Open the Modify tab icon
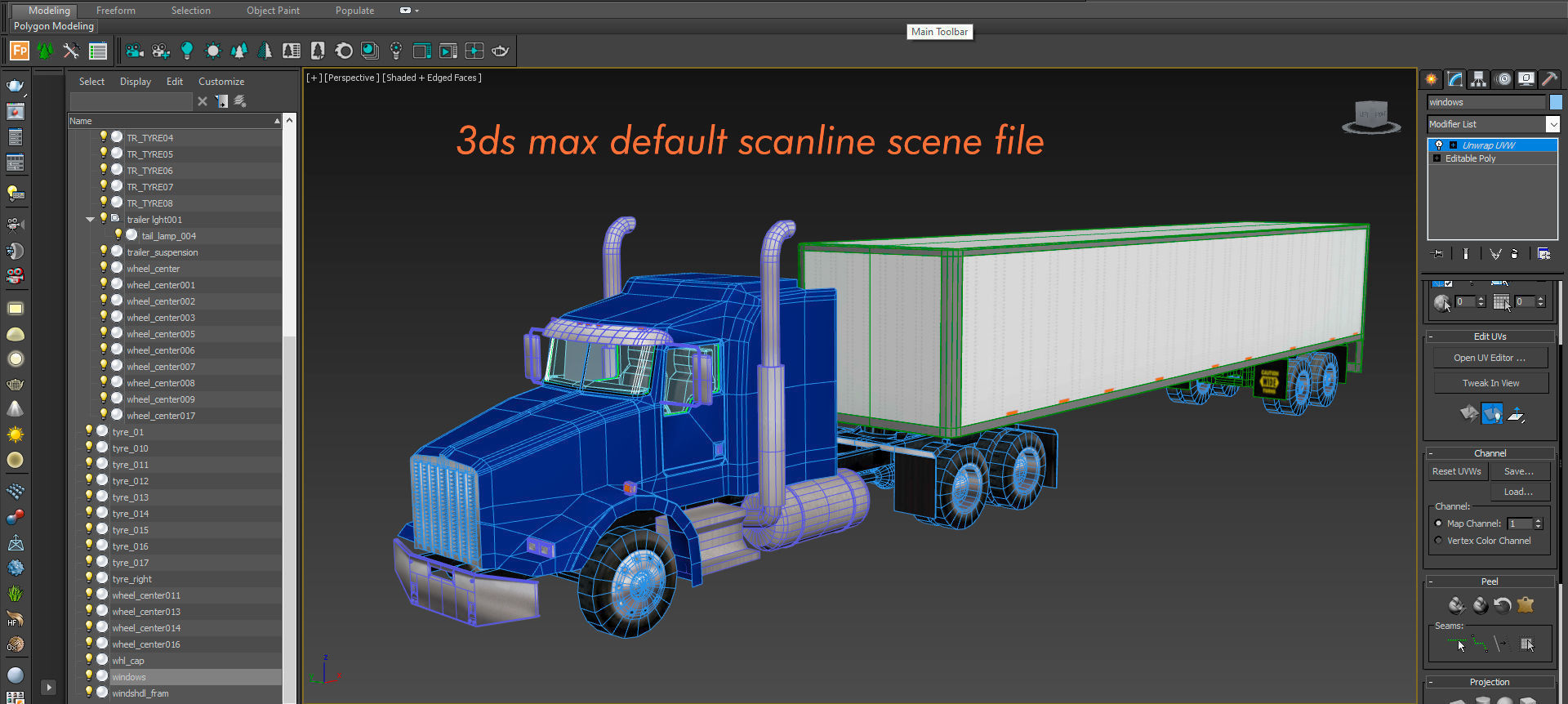Screen dimensions: 1568x704 click(1454, 79)
